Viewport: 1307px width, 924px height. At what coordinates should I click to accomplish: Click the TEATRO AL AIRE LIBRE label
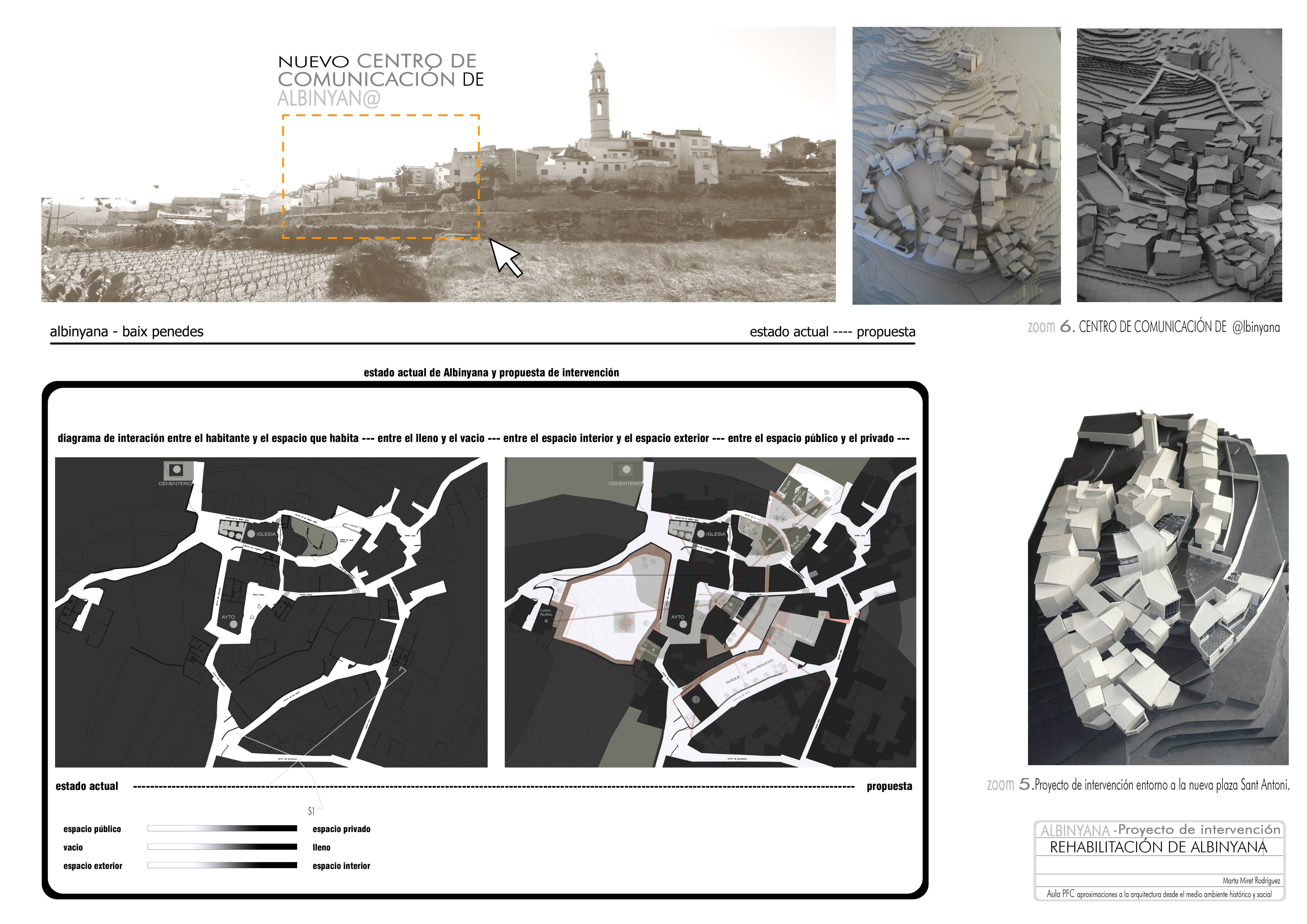tap(794, 633)
